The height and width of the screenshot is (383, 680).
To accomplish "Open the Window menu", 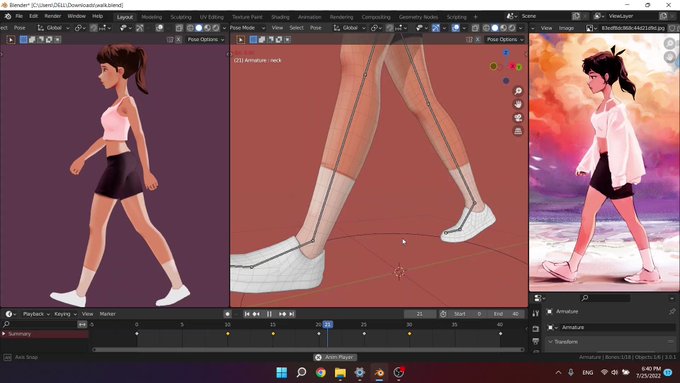I will pyautogui.click(x=76, y=16).
